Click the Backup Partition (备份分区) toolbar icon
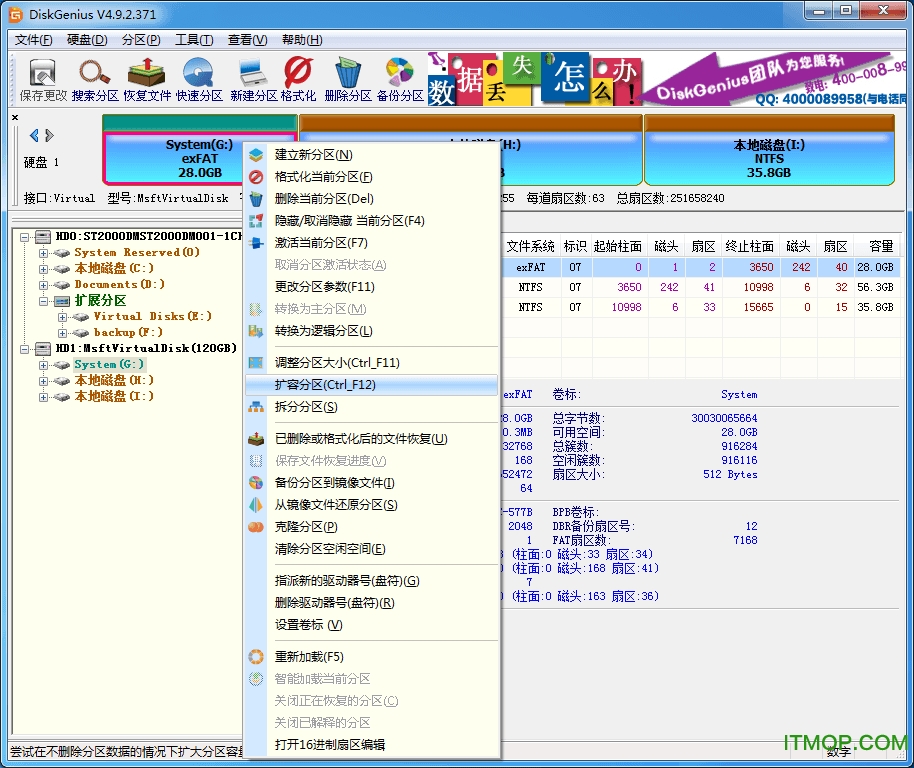 pyautogui.click(x=400, y=73)
